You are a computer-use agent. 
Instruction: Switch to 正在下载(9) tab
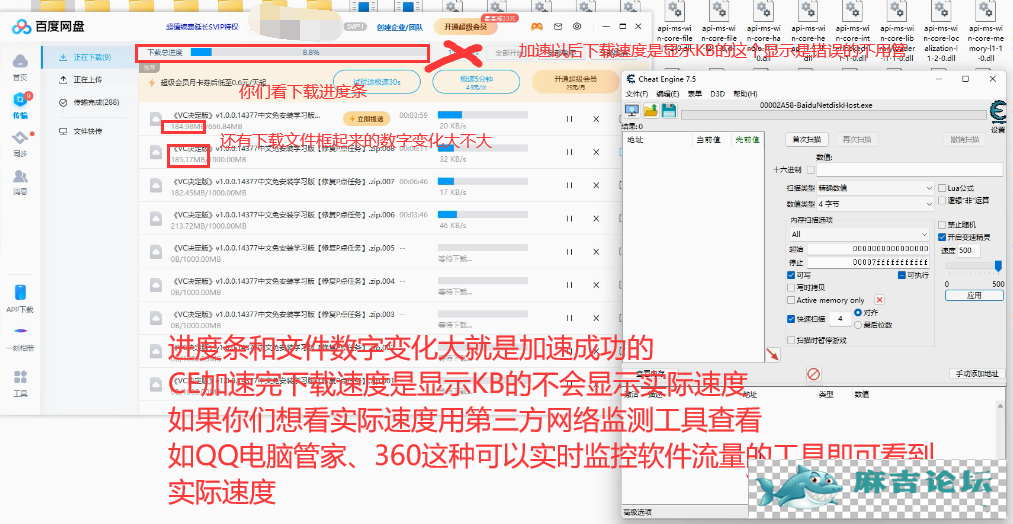[x=90, y=57]
